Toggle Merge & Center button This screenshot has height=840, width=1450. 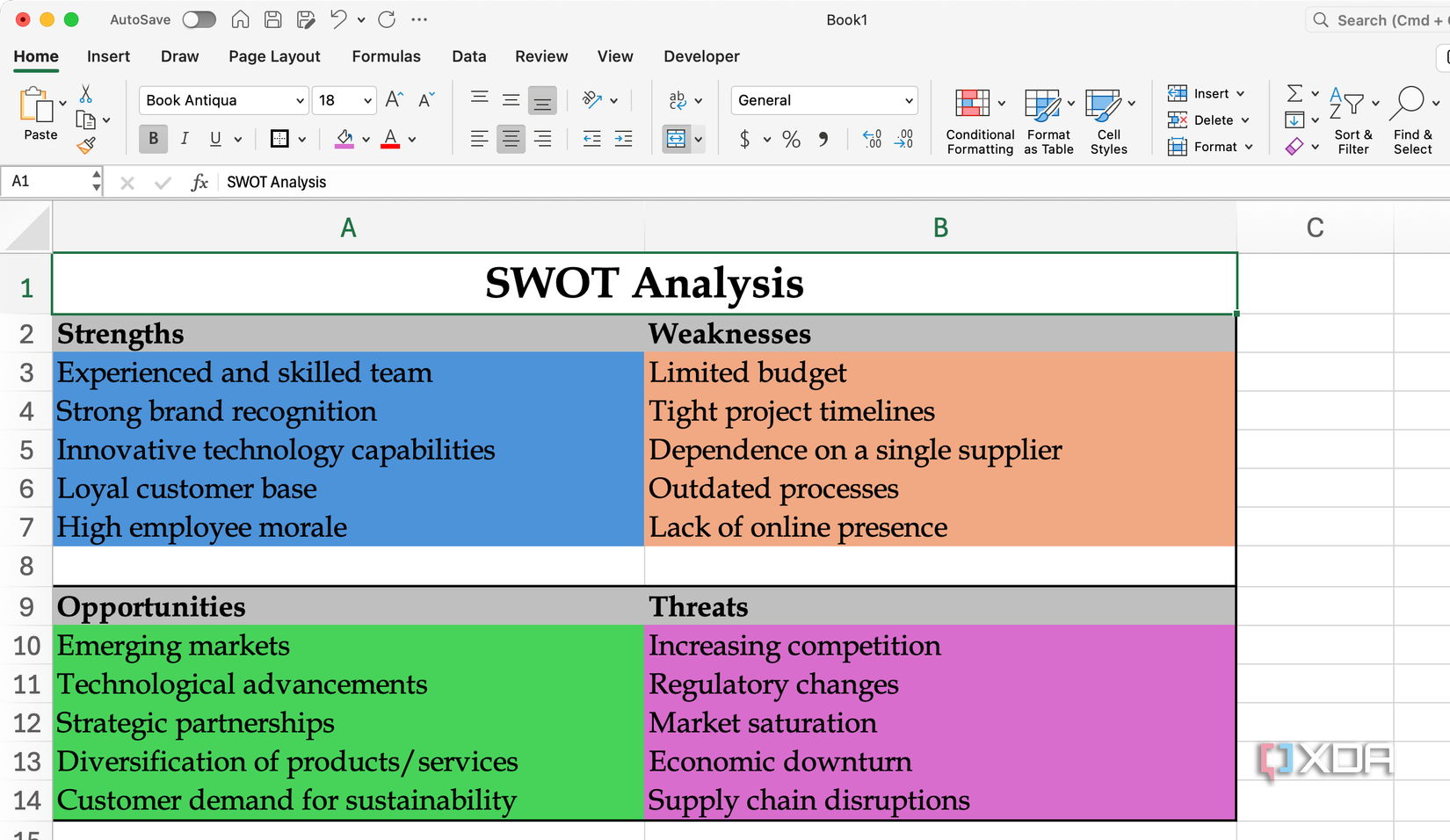(676, 139)
